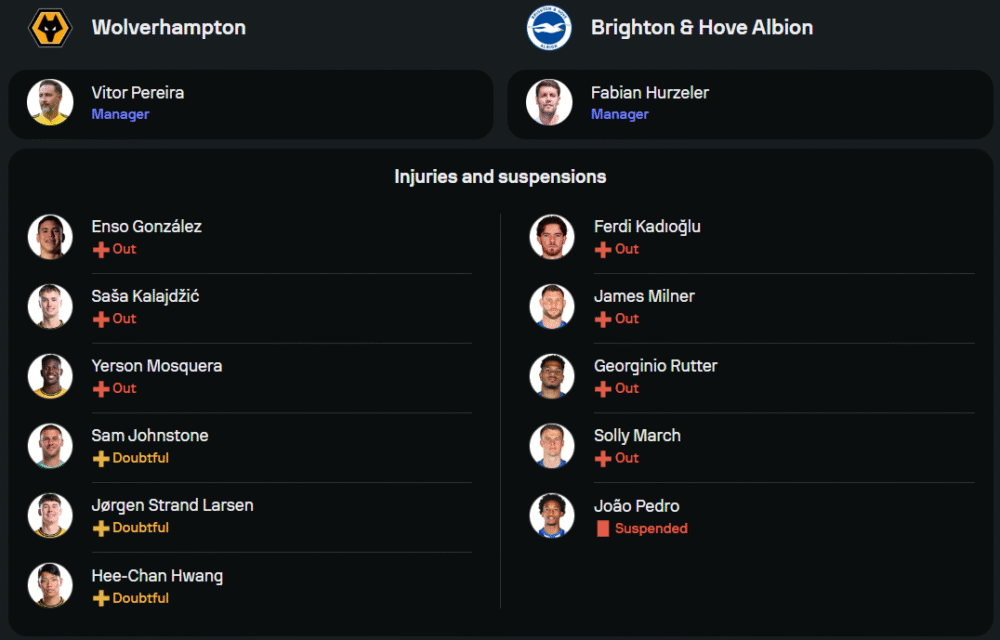The height and width of the screenshot is (640, 1000).
Task: Open Ferdi Kadıoğlu's player name
Action: click(x=647, y=226)
